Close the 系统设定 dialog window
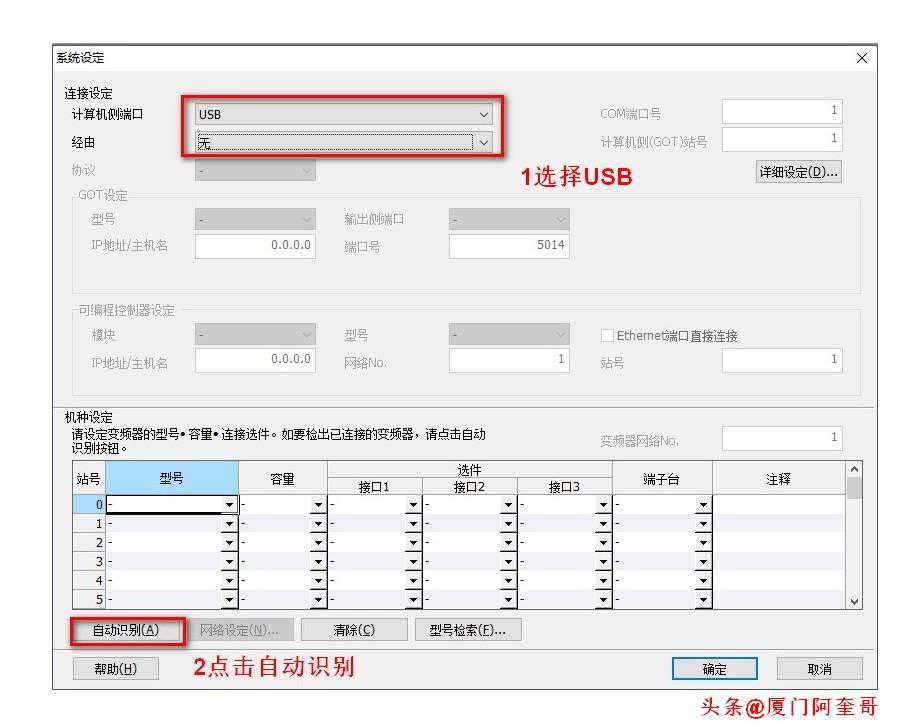This screenshot has height=726, width=917. 862,59
